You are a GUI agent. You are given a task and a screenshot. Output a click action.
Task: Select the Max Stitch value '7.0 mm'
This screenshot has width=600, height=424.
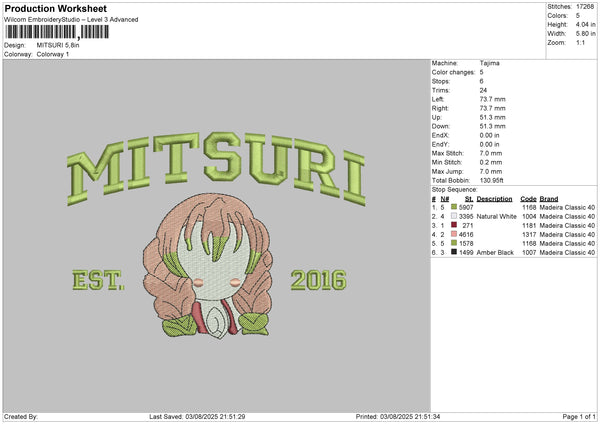pos(491,153)
